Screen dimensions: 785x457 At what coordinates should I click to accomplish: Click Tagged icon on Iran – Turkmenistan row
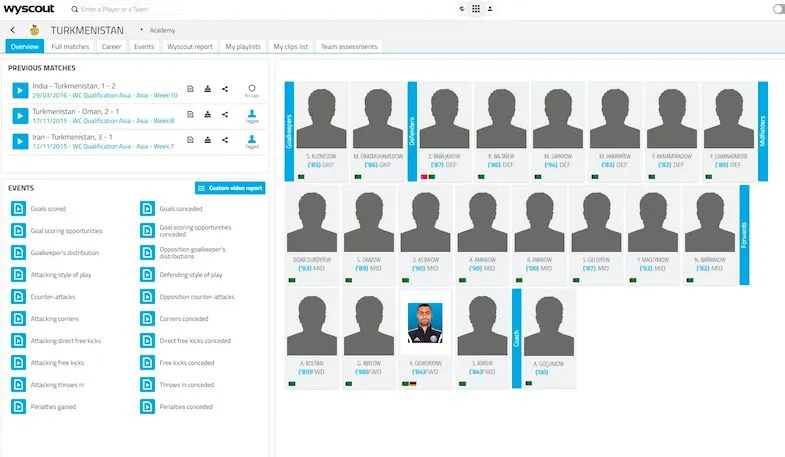(x=252, y=140)
